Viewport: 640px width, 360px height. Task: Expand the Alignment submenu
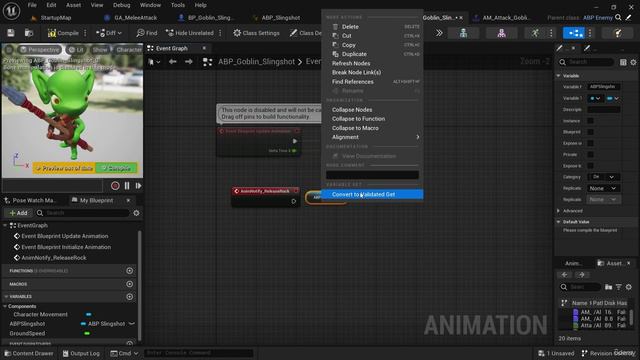point(372,137)
